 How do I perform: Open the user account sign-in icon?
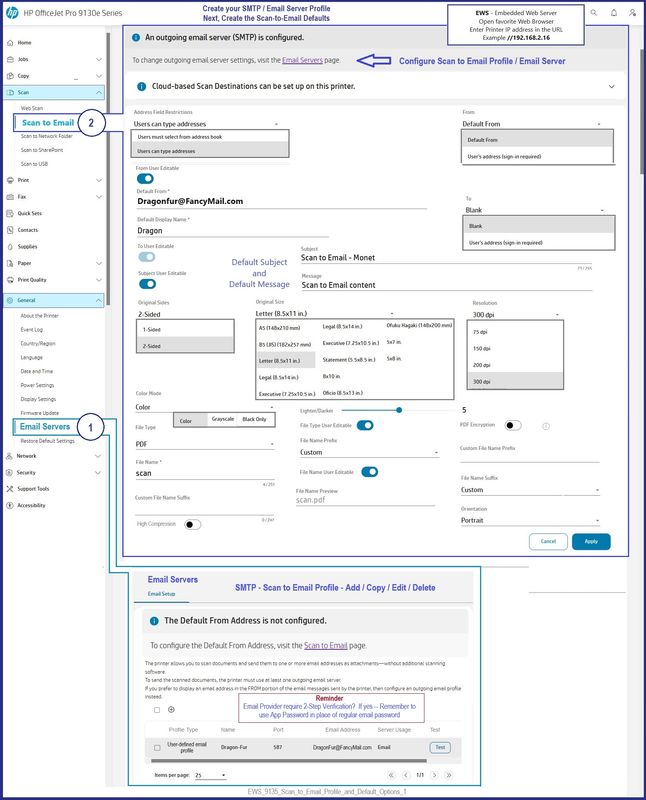pyautogui.click(x=633, y=12)
